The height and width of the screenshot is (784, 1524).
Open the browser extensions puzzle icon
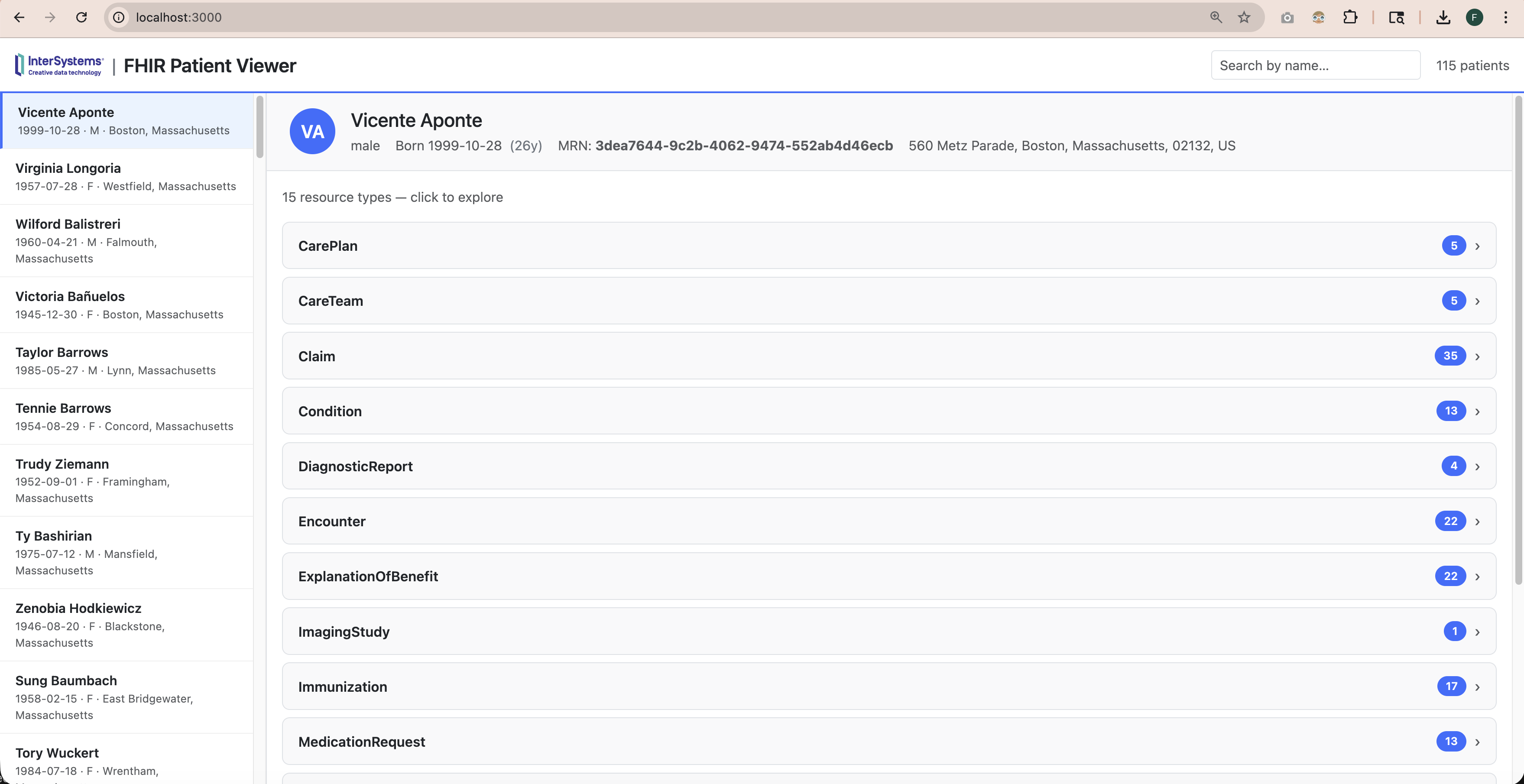pyautogui.click(x=1350, y=17)
